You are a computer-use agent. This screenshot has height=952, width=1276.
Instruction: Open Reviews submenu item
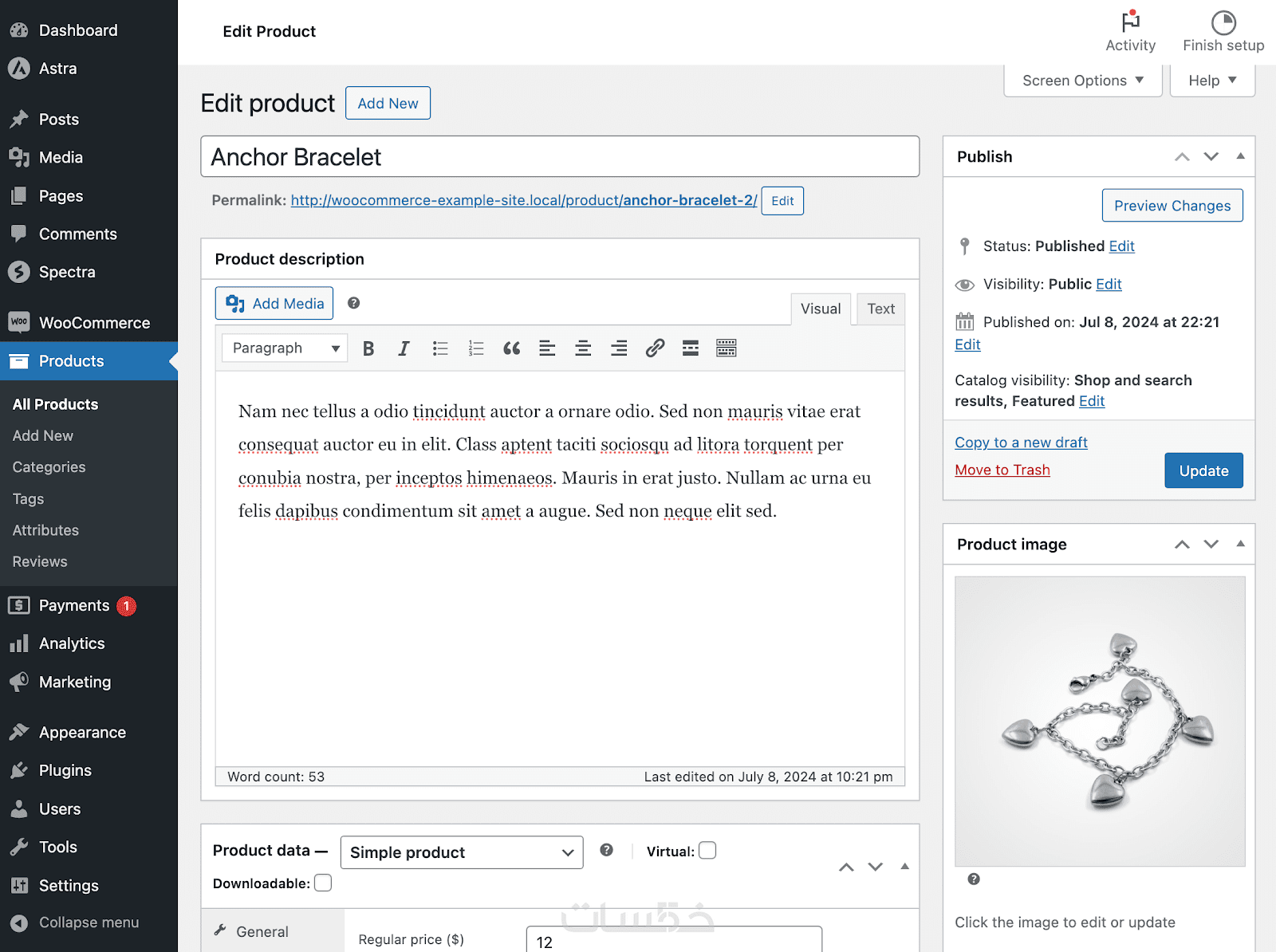point(40,561)
